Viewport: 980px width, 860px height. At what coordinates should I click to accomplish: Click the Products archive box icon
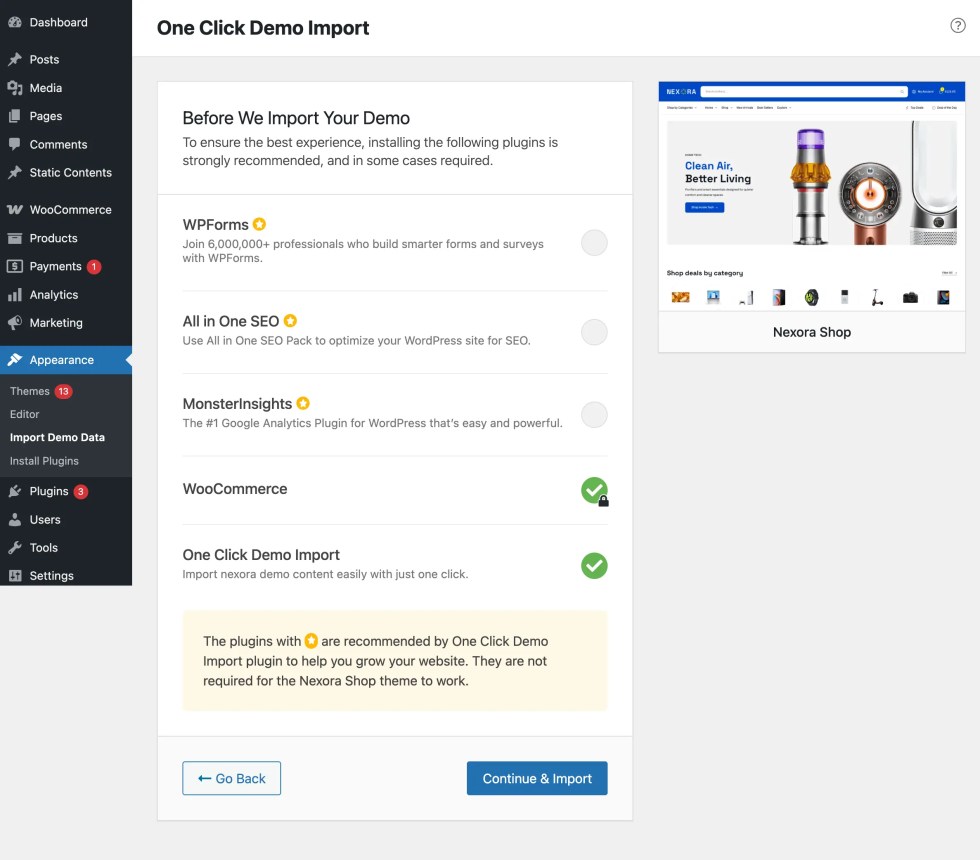tap(15, 238)
